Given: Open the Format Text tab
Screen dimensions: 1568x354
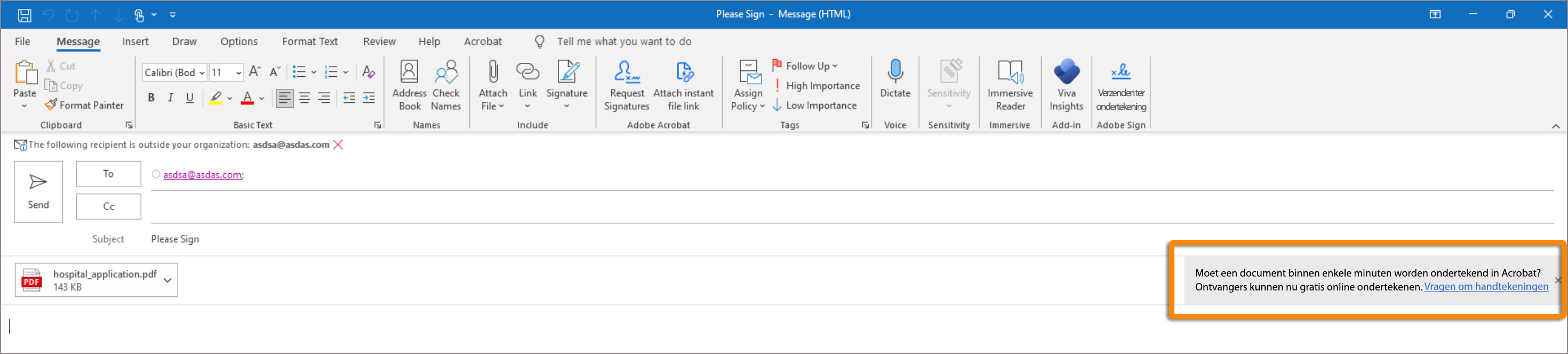Looking at the screenshot, I should 309,42.
